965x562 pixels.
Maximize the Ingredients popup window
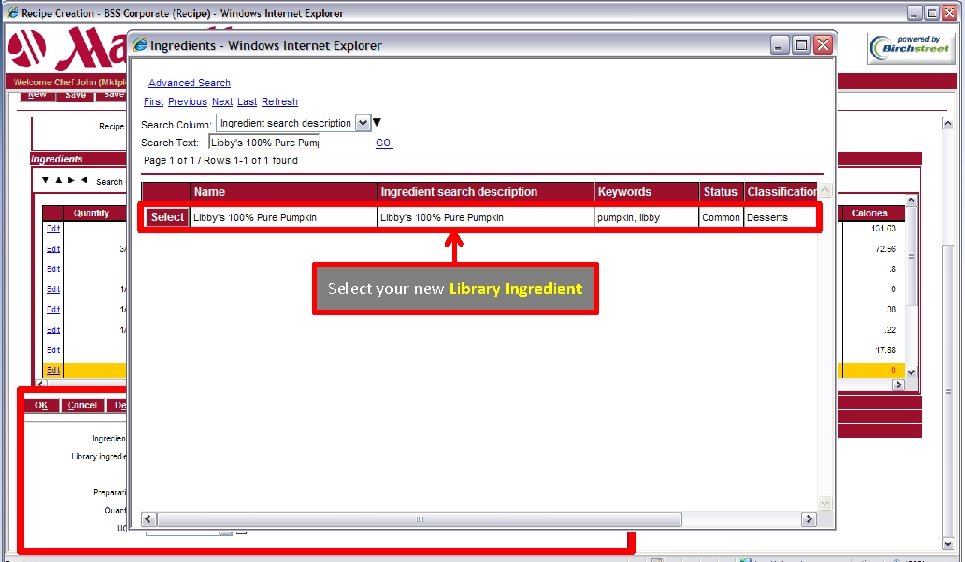point(801,45)
